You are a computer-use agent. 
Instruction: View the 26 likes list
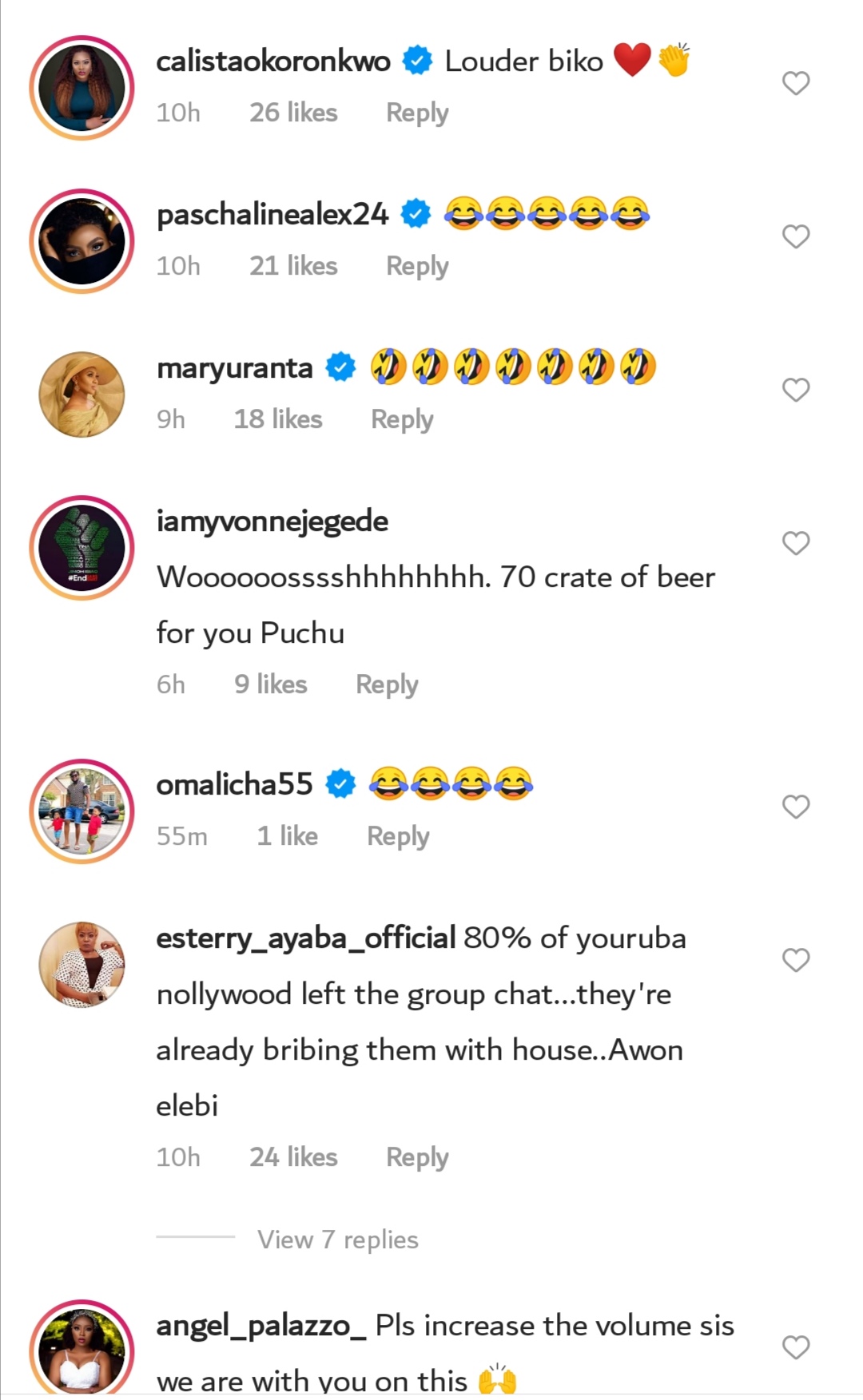click(x=293, y=113)
